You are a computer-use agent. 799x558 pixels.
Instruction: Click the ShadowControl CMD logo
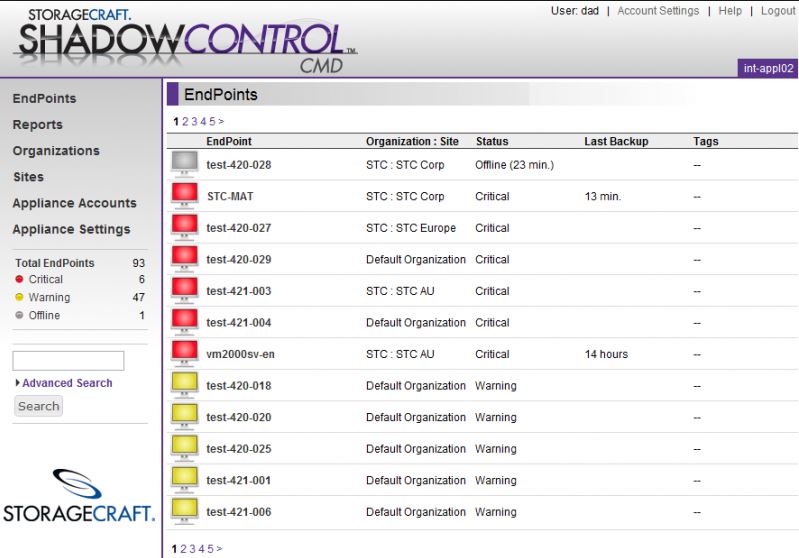[187, 40]
